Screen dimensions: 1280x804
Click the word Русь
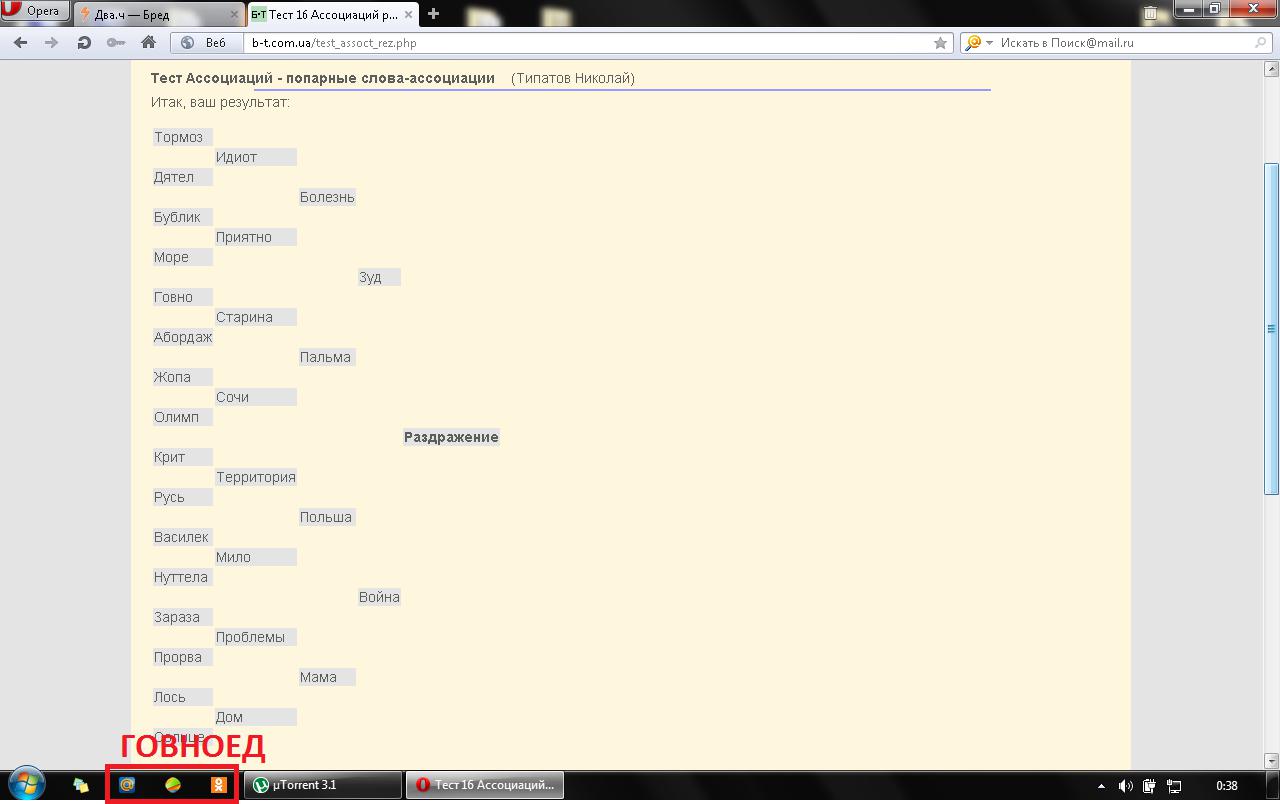[169, 497]
